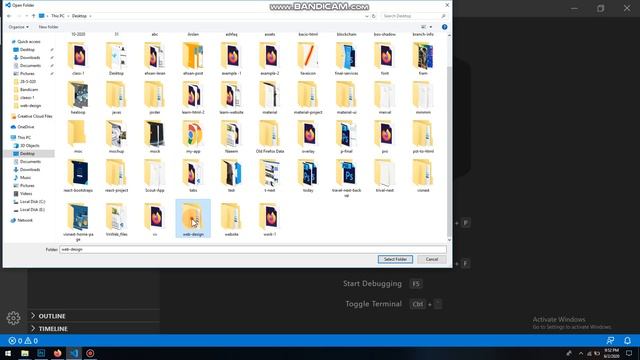
Task: Click the Folder name input field
Action: pyautogui.click(x=253, y=249)
